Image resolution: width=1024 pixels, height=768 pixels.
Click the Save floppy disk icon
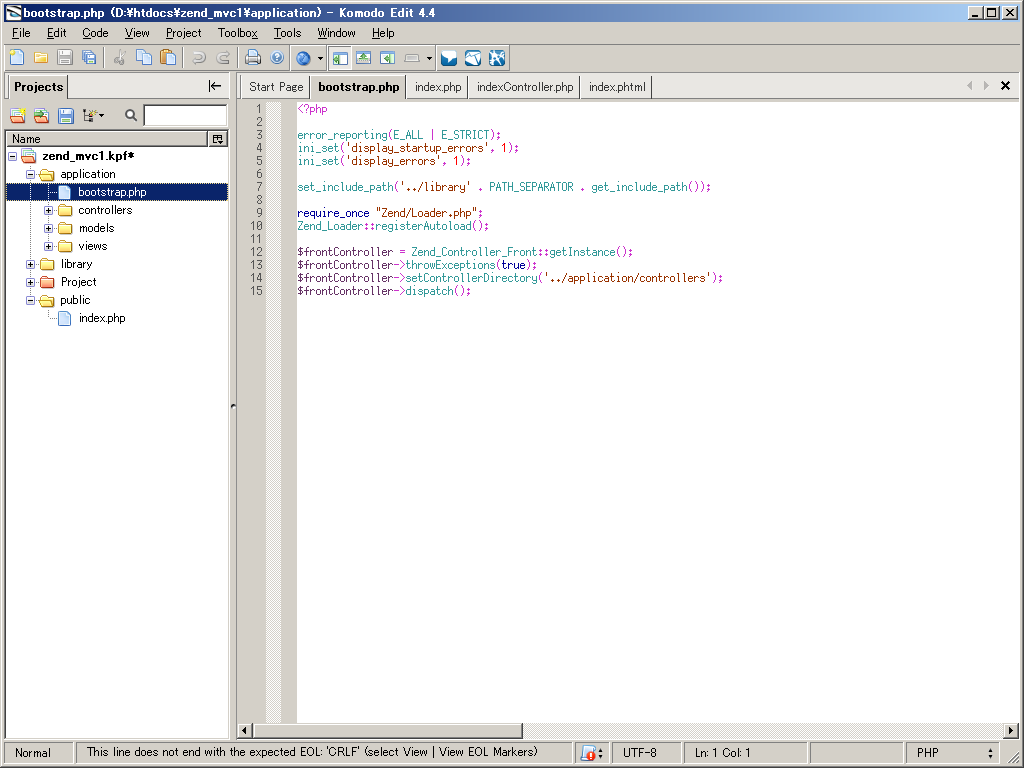(65, 58)
